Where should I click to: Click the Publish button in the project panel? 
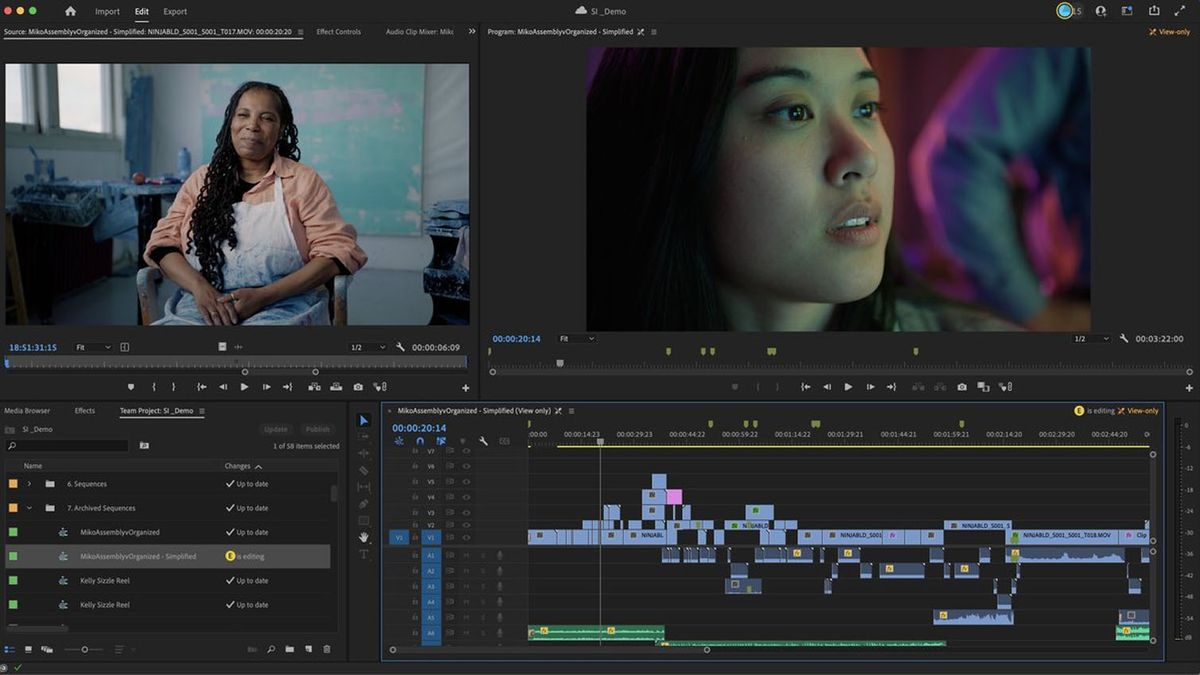click(317, 428)
